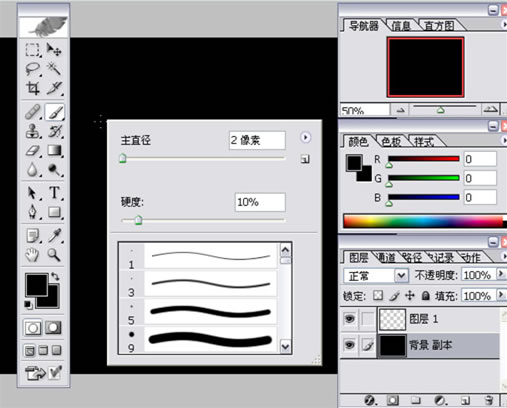The width and height of the screenshot is (507, 408).
Task: Select the Move tool
Action: (x=54, y=50)
